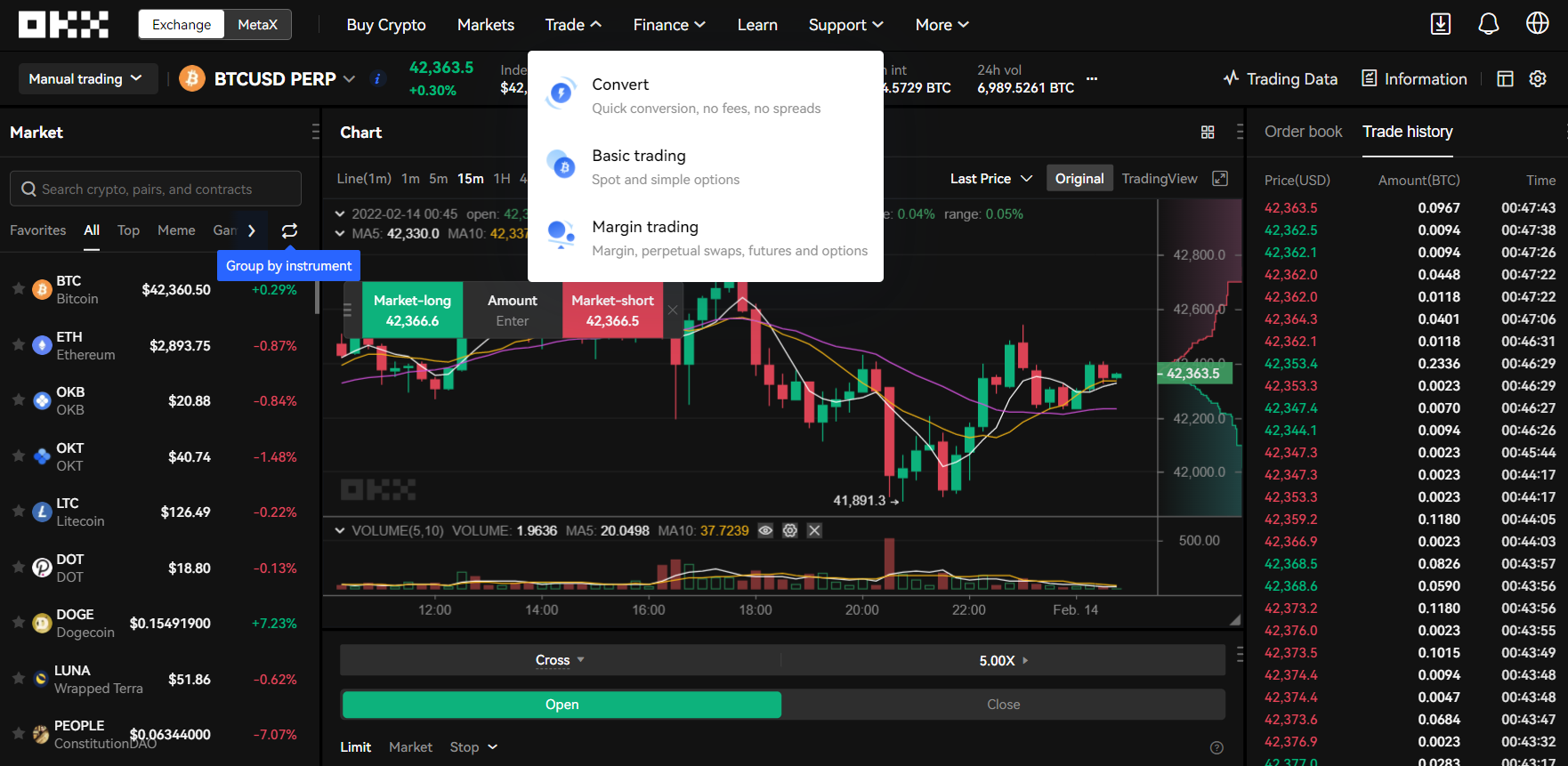Open the language globe icon

coord(1538,24)
